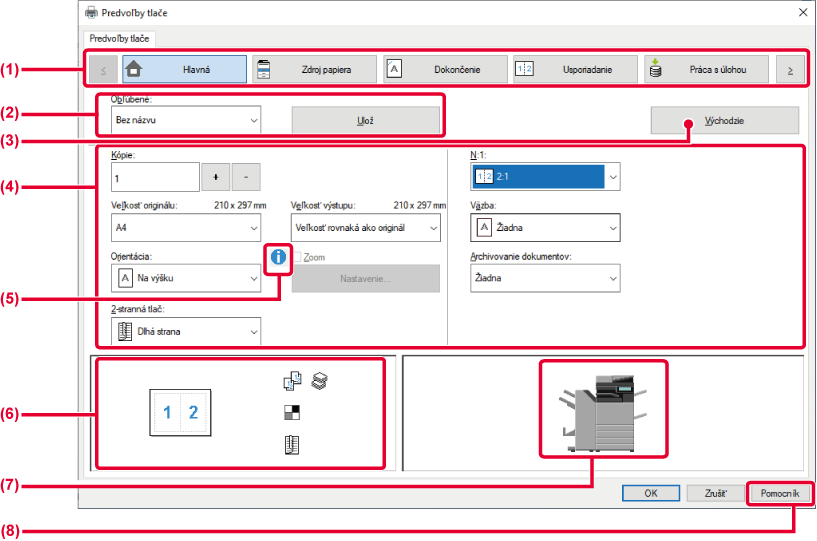Open Orientácia dropdown showing Na výšku
817x541 pixels.
pos(186,278)
